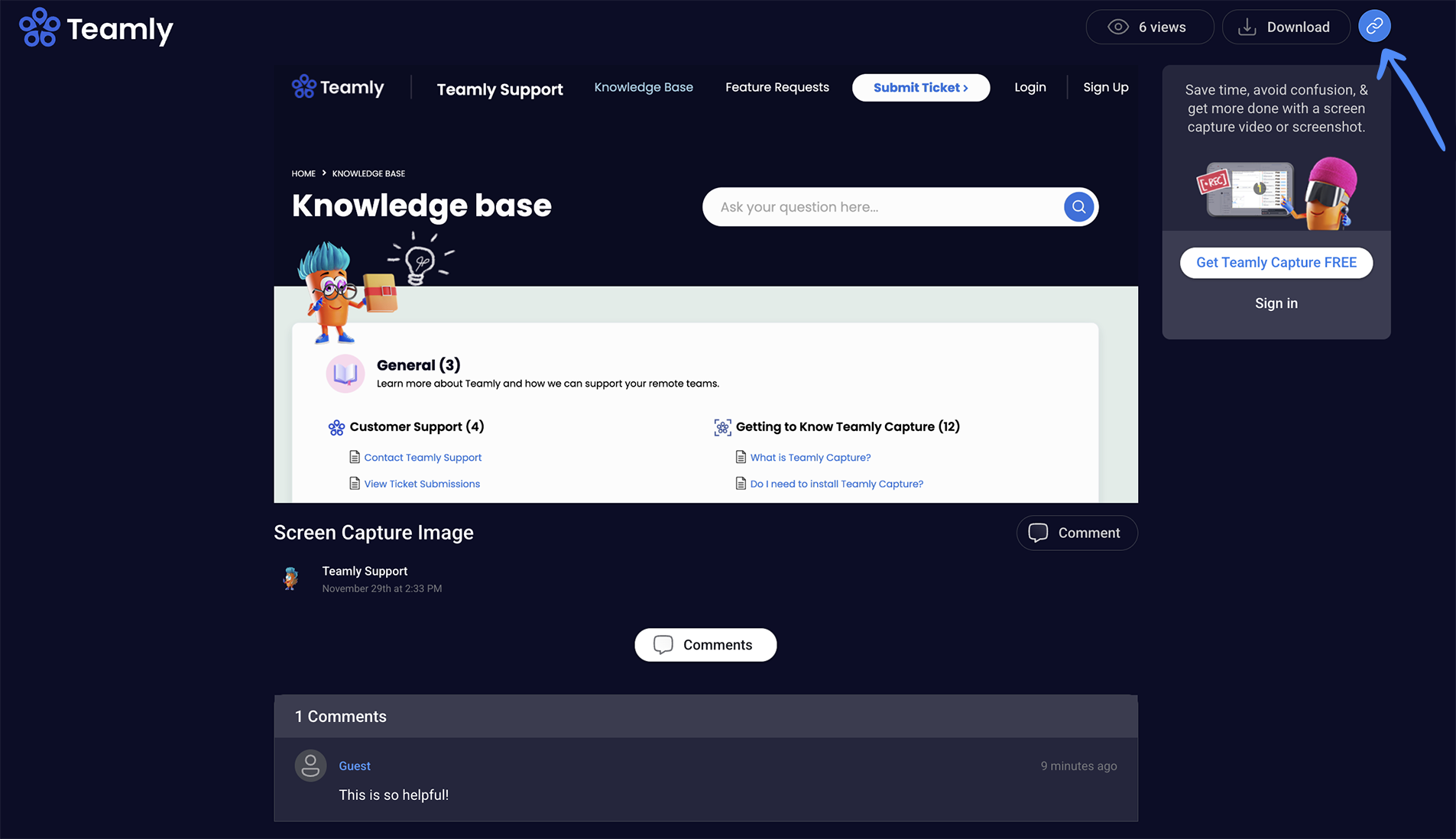Click the Teamly logo at top left
This screenshot has width=1456, height=839.
(96, 28)
